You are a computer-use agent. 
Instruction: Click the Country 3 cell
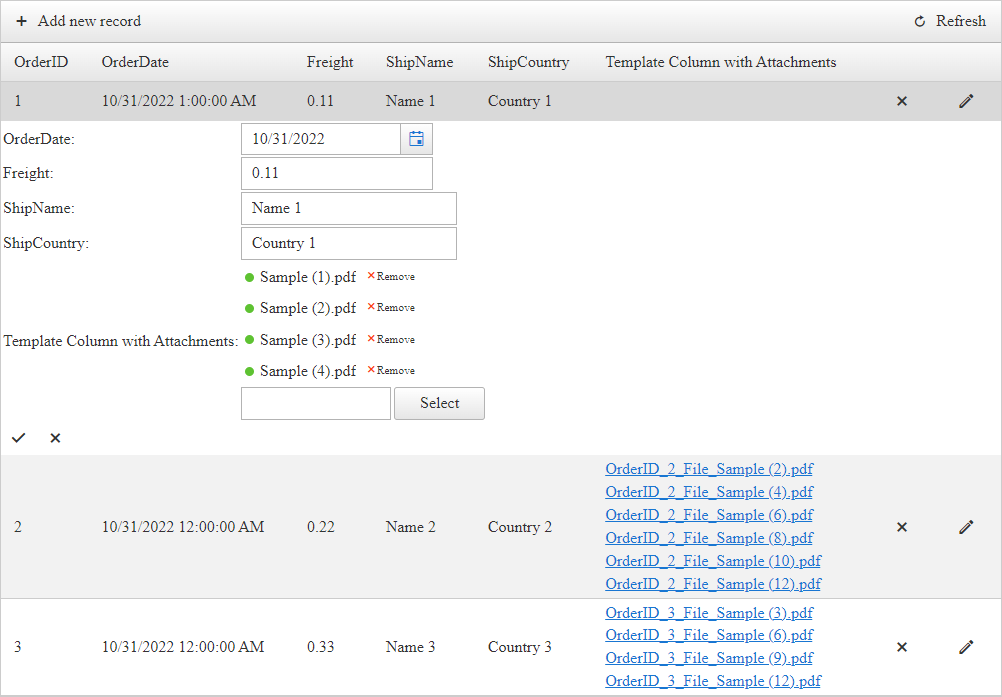(x=520, y=647)
